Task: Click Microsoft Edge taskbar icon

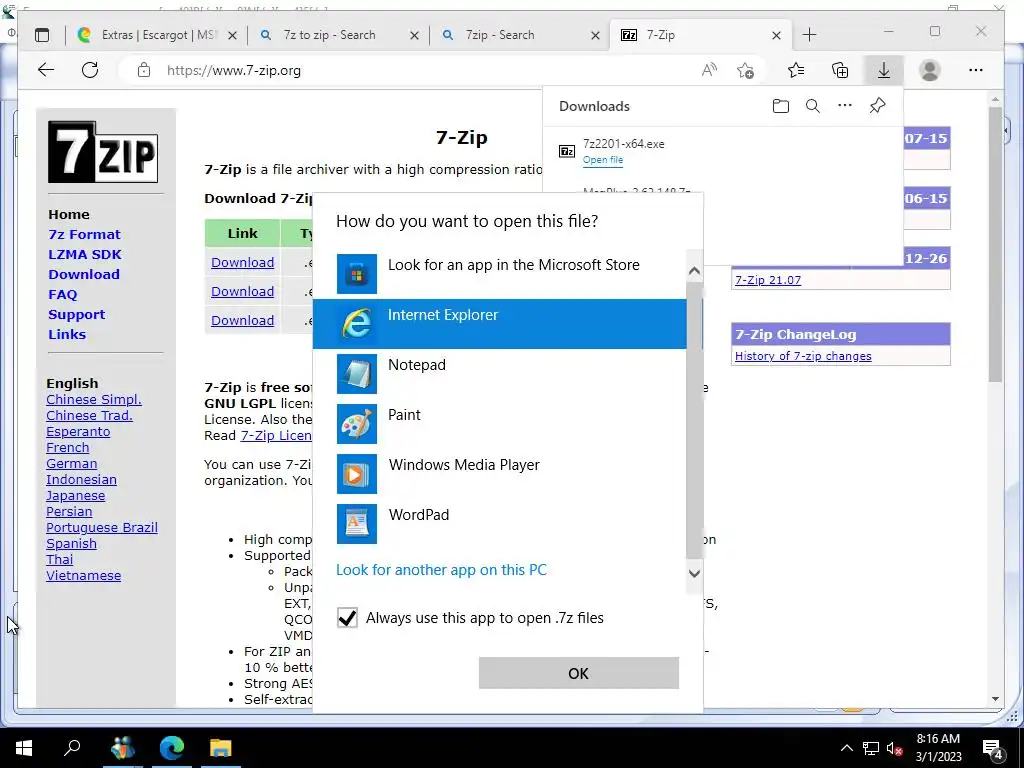Action: pos(172,748)
